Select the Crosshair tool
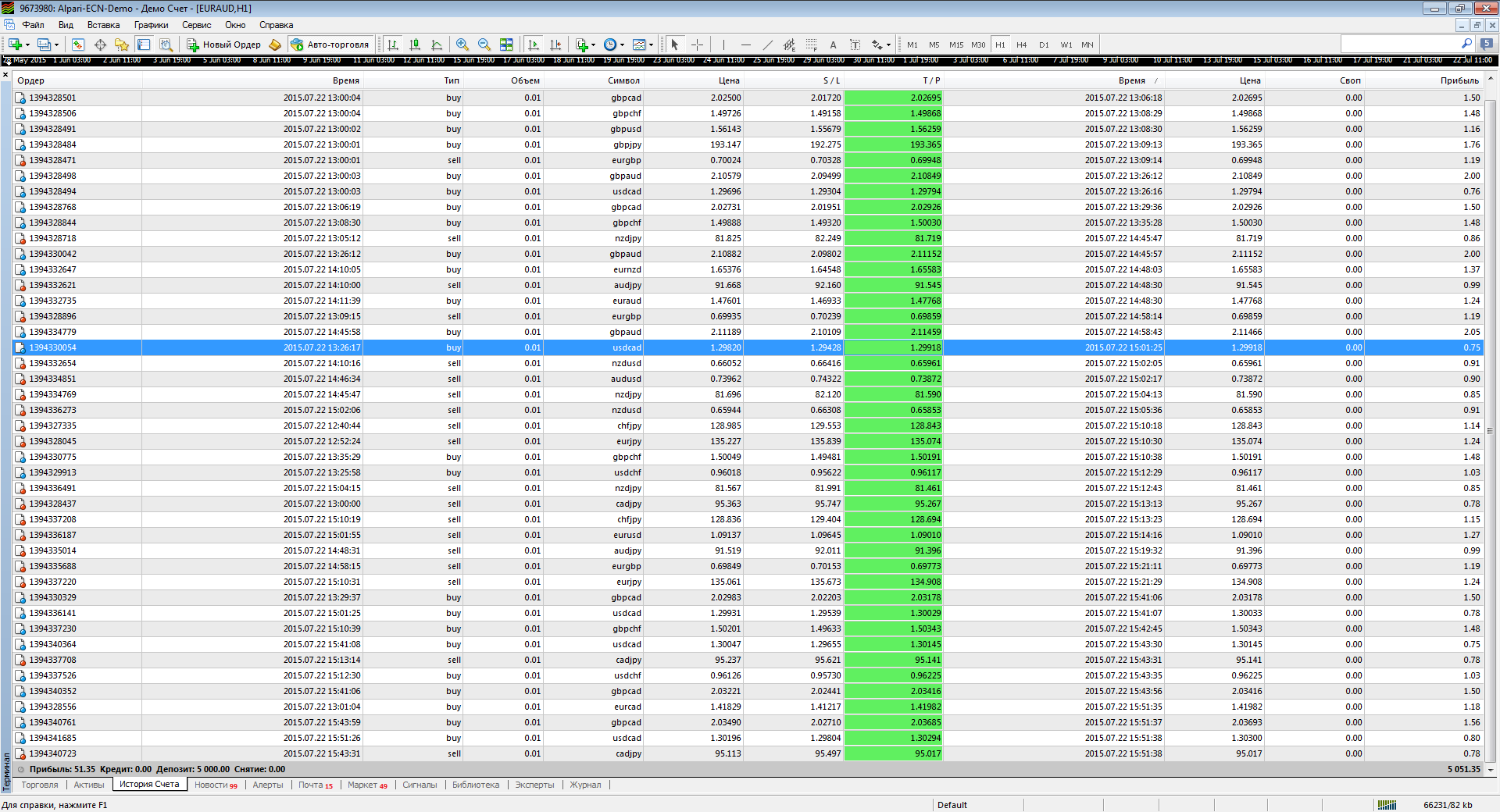This screenshot has width=1500, height=812. (697, 45)
